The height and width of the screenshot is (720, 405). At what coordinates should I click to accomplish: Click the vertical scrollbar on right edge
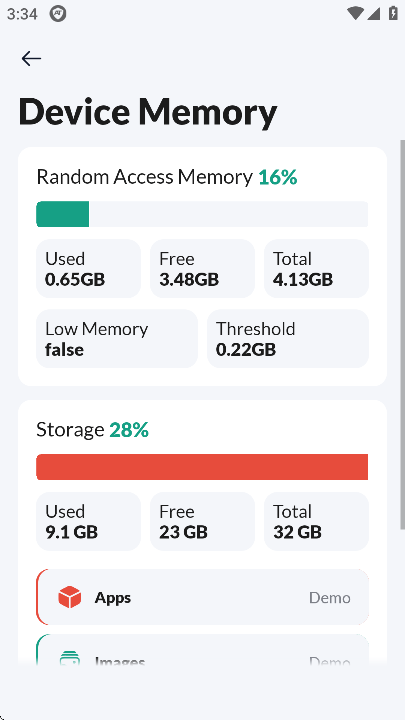tap(403, 334)
